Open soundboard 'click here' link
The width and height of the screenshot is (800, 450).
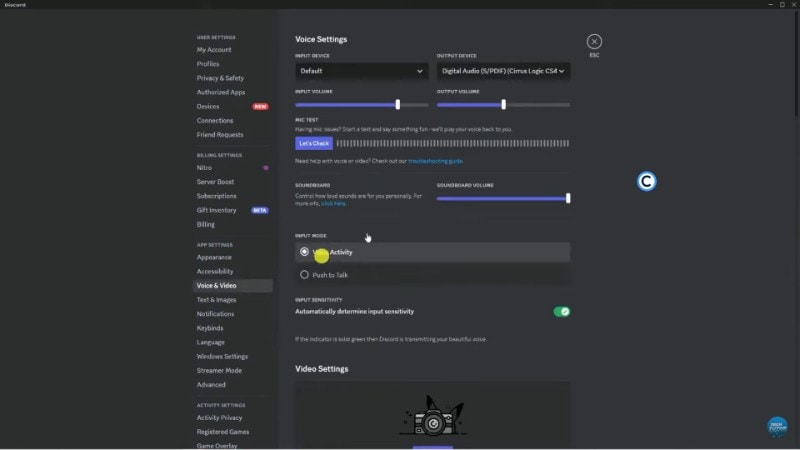pyautogui.click(x=333, y=204)
